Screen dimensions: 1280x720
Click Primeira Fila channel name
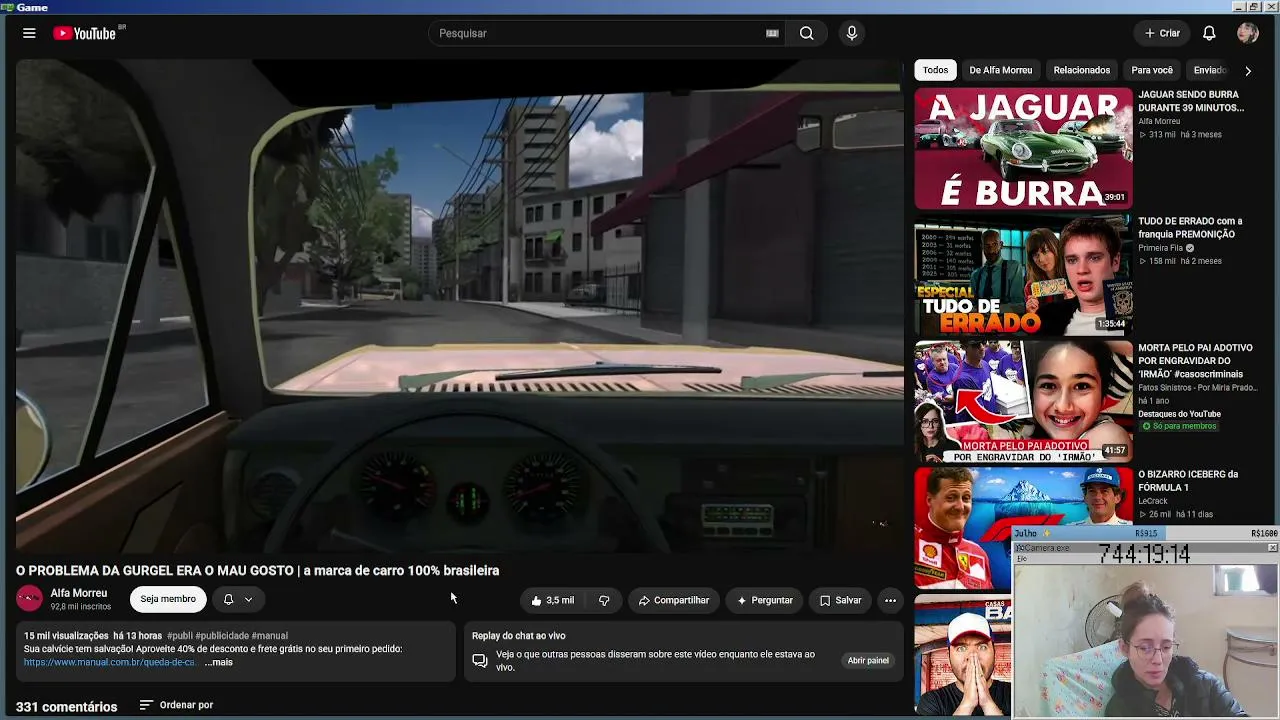coord(1160,248)
